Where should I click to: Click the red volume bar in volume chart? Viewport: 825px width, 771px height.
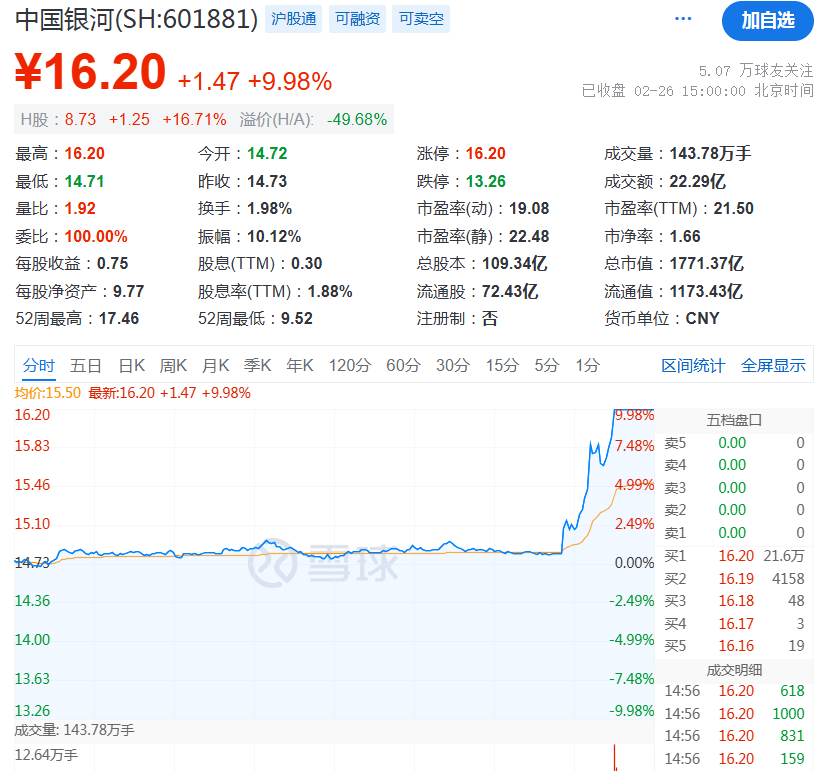point(615,758)
